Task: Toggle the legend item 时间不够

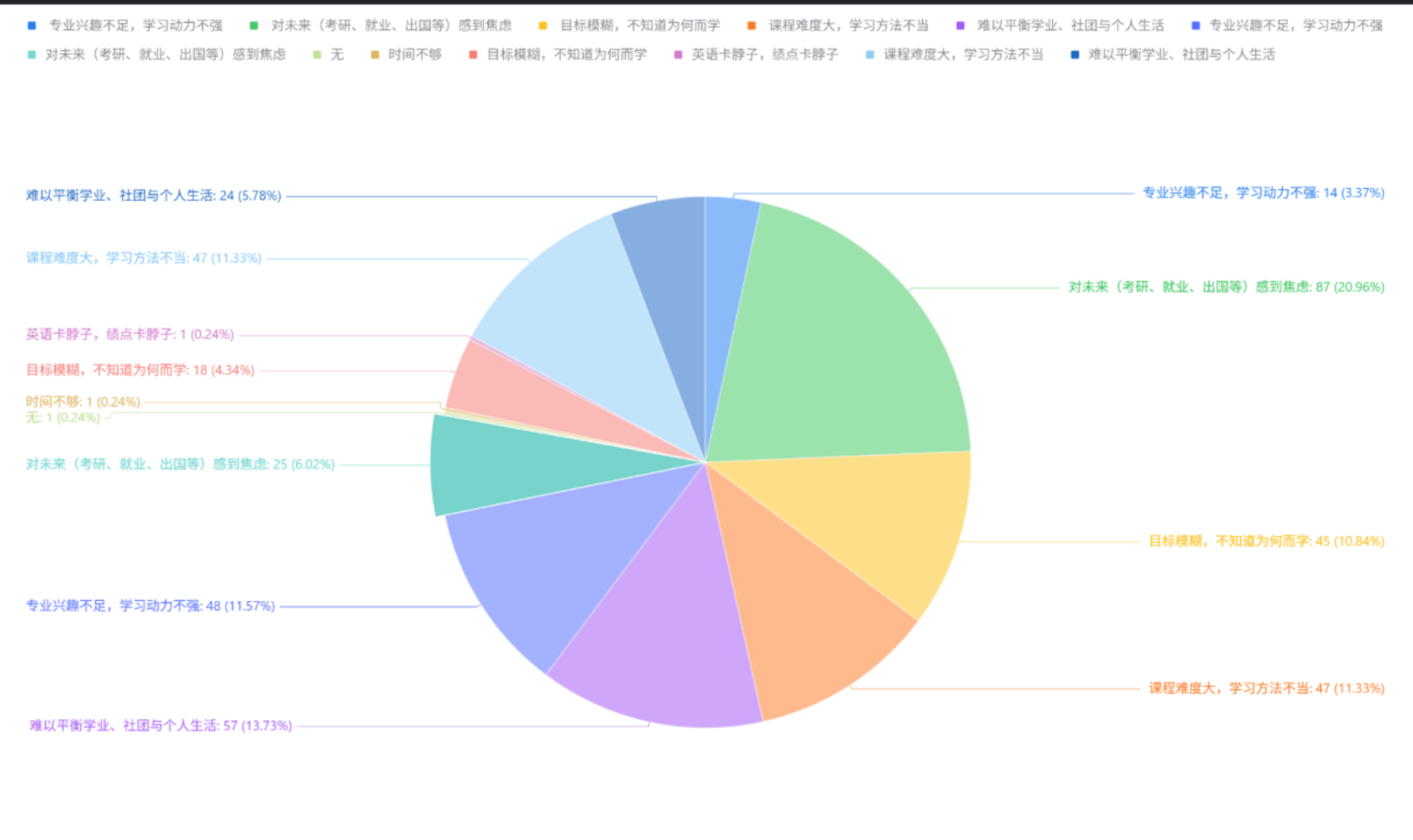Action: (407, 54)
